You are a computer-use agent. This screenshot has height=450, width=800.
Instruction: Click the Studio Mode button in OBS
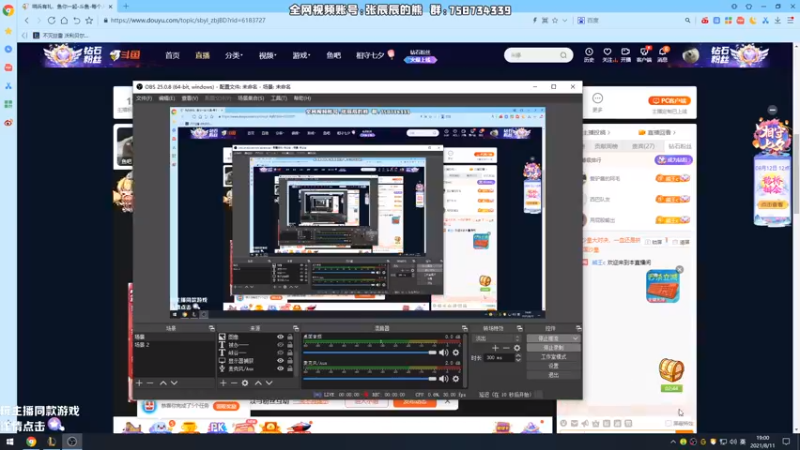click(554, 357)
